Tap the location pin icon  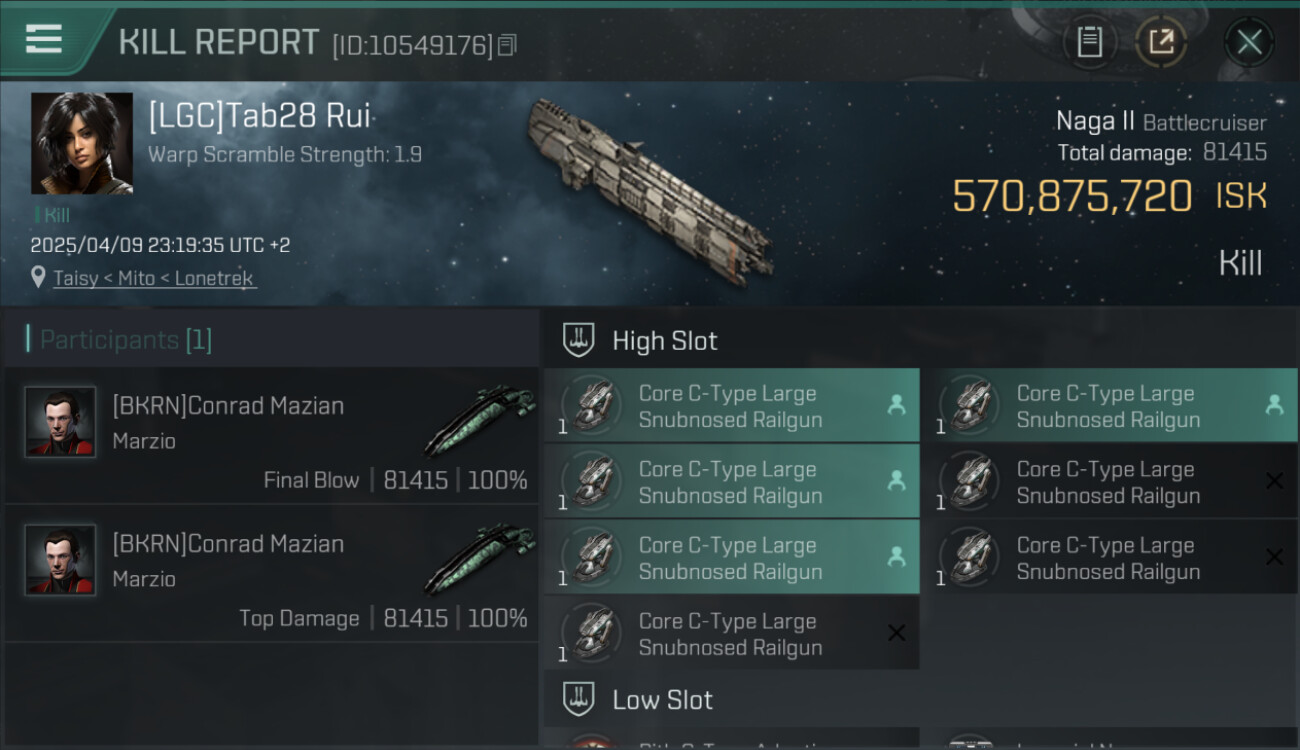(38, 277)
